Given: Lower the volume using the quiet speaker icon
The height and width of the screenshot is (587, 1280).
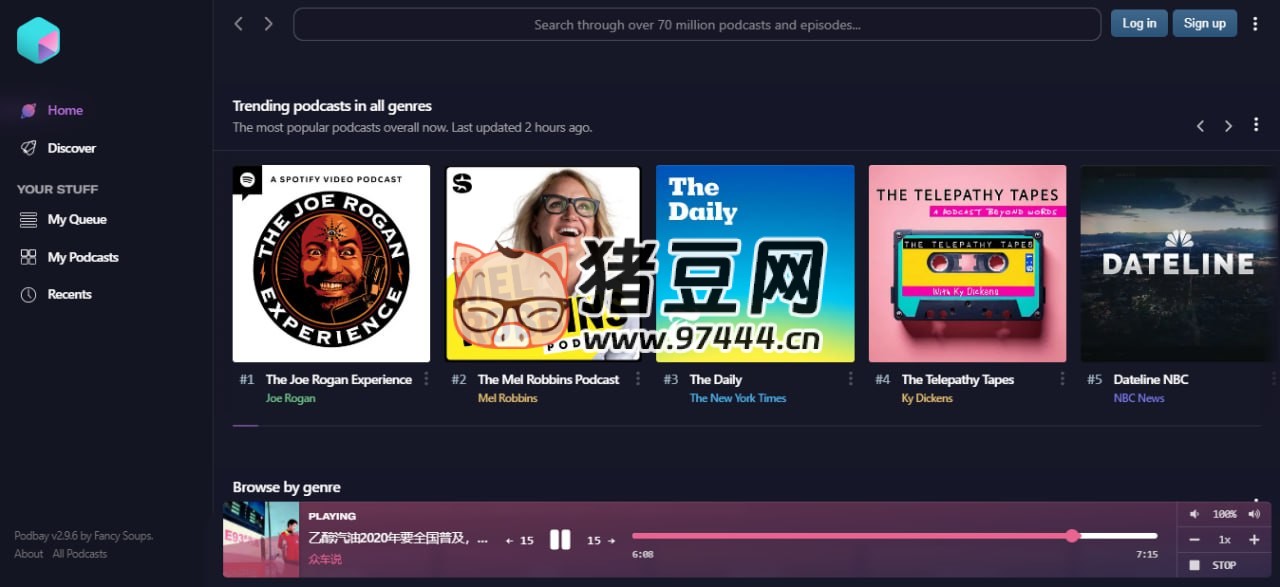Looking at the screenshot, I should point(1194,513).
